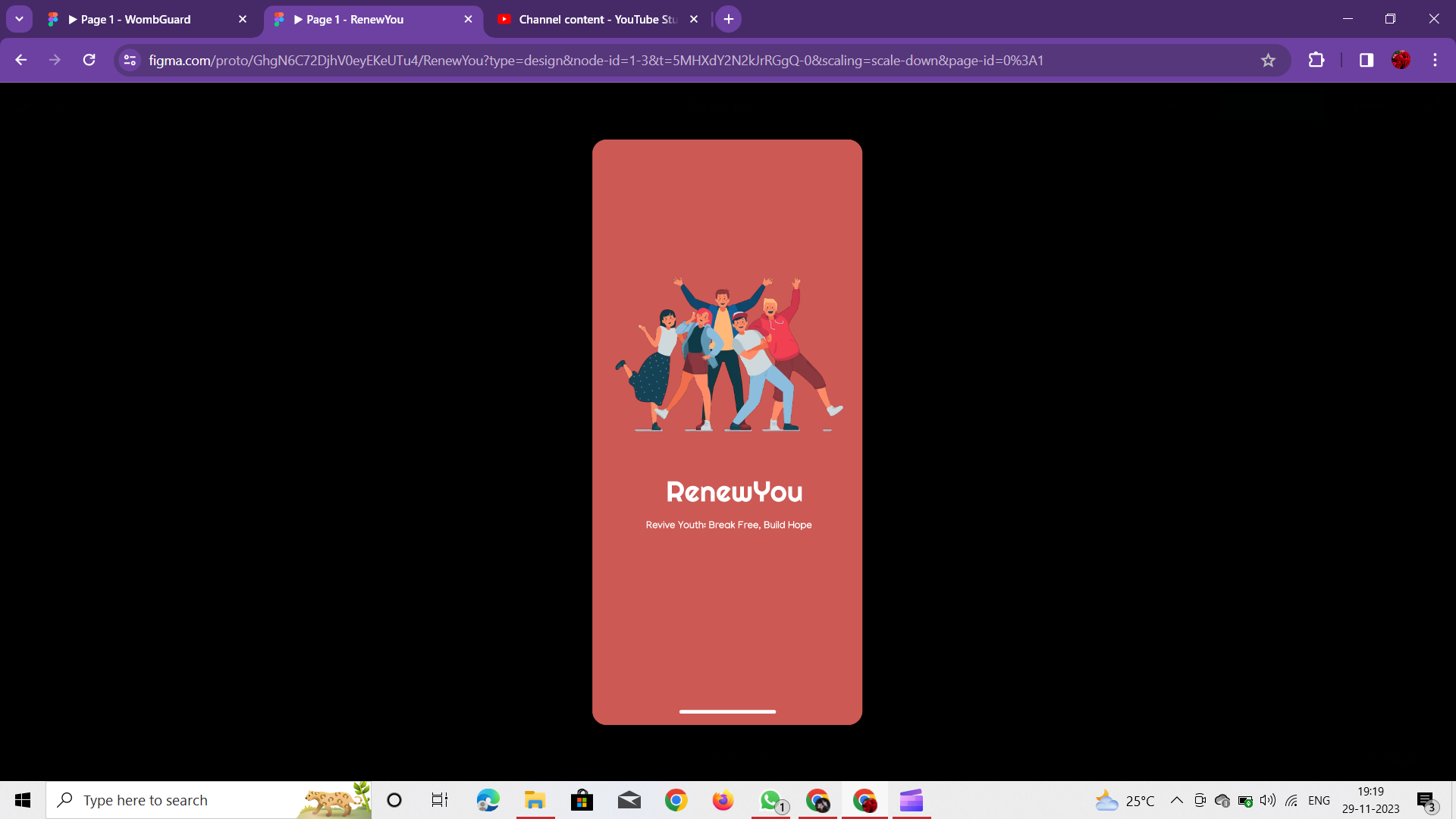Close the RenewYou tab
Image resolution: width=1456 pixels, height=819 pixels.
(x=468, y=19)
